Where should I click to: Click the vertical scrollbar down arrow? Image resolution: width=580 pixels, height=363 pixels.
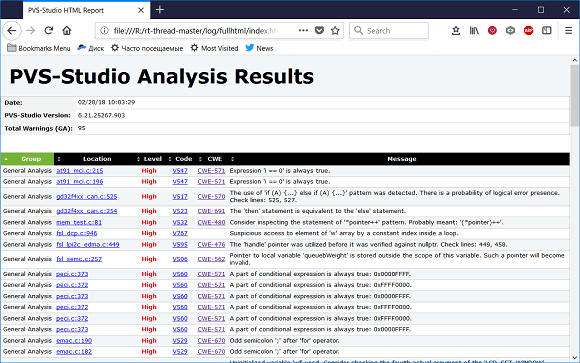point(574,358)
